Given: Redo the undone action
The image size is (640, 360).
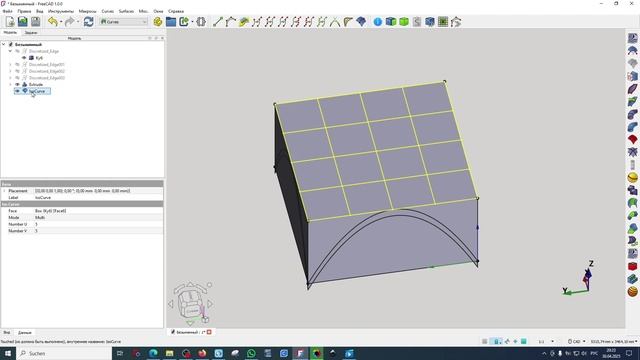Looking at the screenshot, I should [x=69, y=22].
